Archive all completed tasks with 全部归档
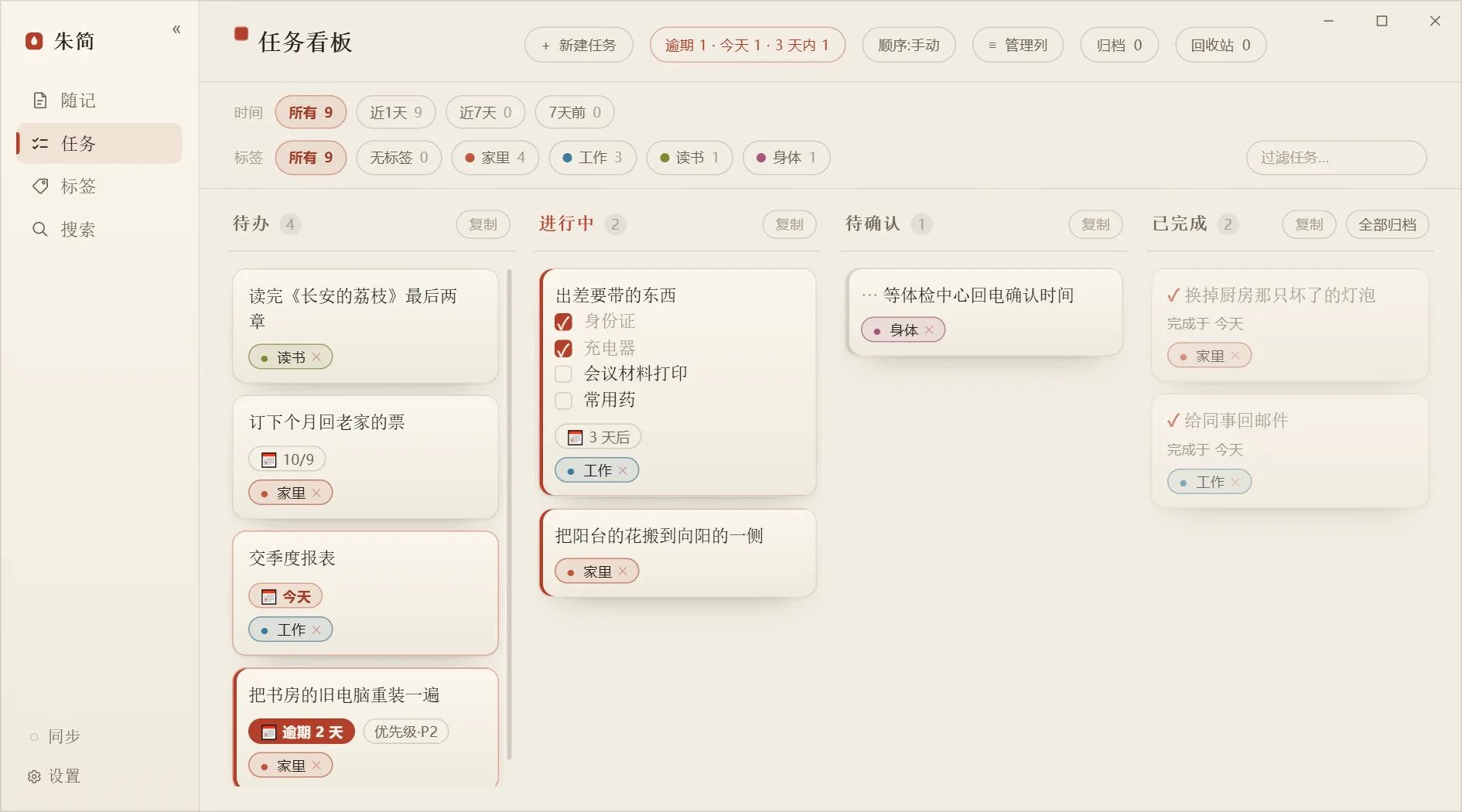The height and width of the screenshot is (812, 1462). tap(1388, 225)
